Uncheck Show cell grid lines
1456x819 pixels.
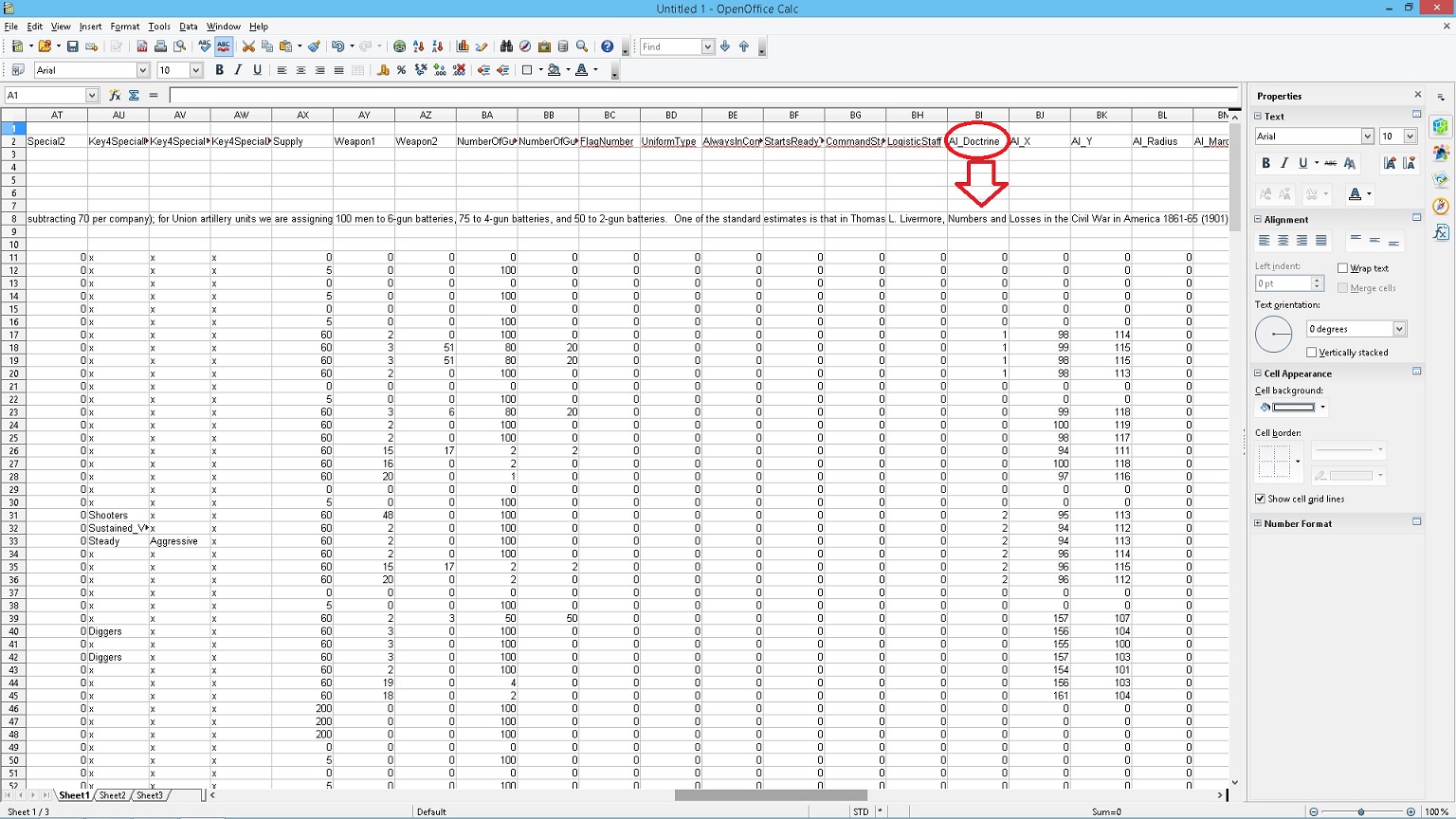[x=1260, y=499]
